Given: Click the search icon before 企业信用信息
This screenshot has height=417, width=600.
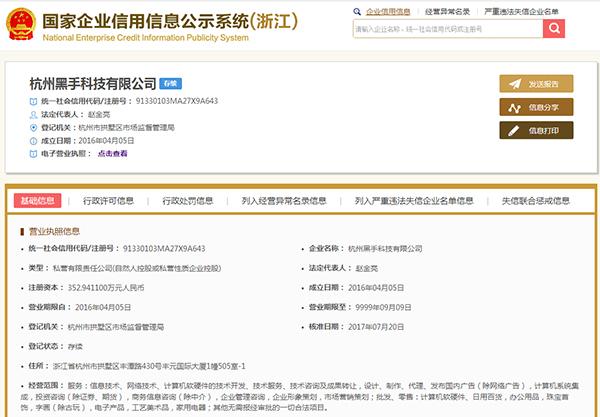Looking at the screenshot, I should click(x=359, y=10).
